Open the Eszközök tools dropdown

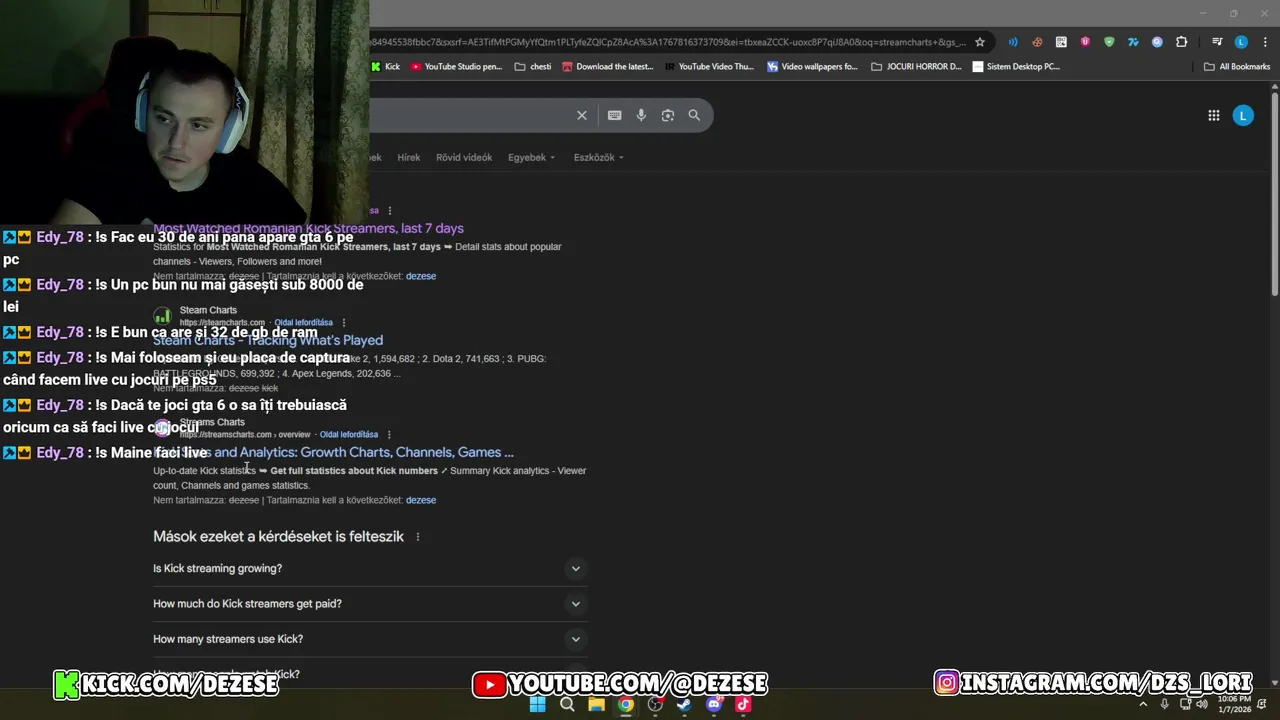click(x=598, y=157)
